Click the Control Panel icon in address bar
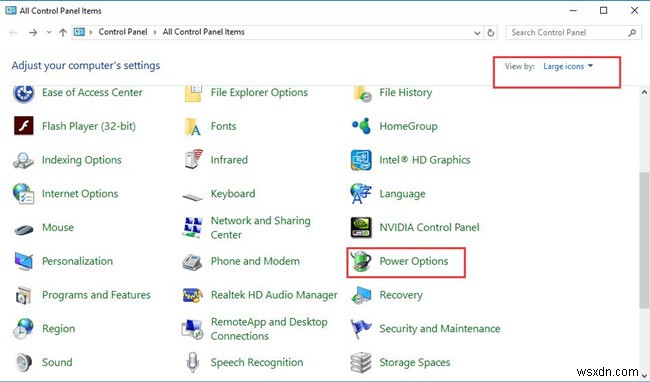This screenshot has width=650, height=382. pos(80,32)
